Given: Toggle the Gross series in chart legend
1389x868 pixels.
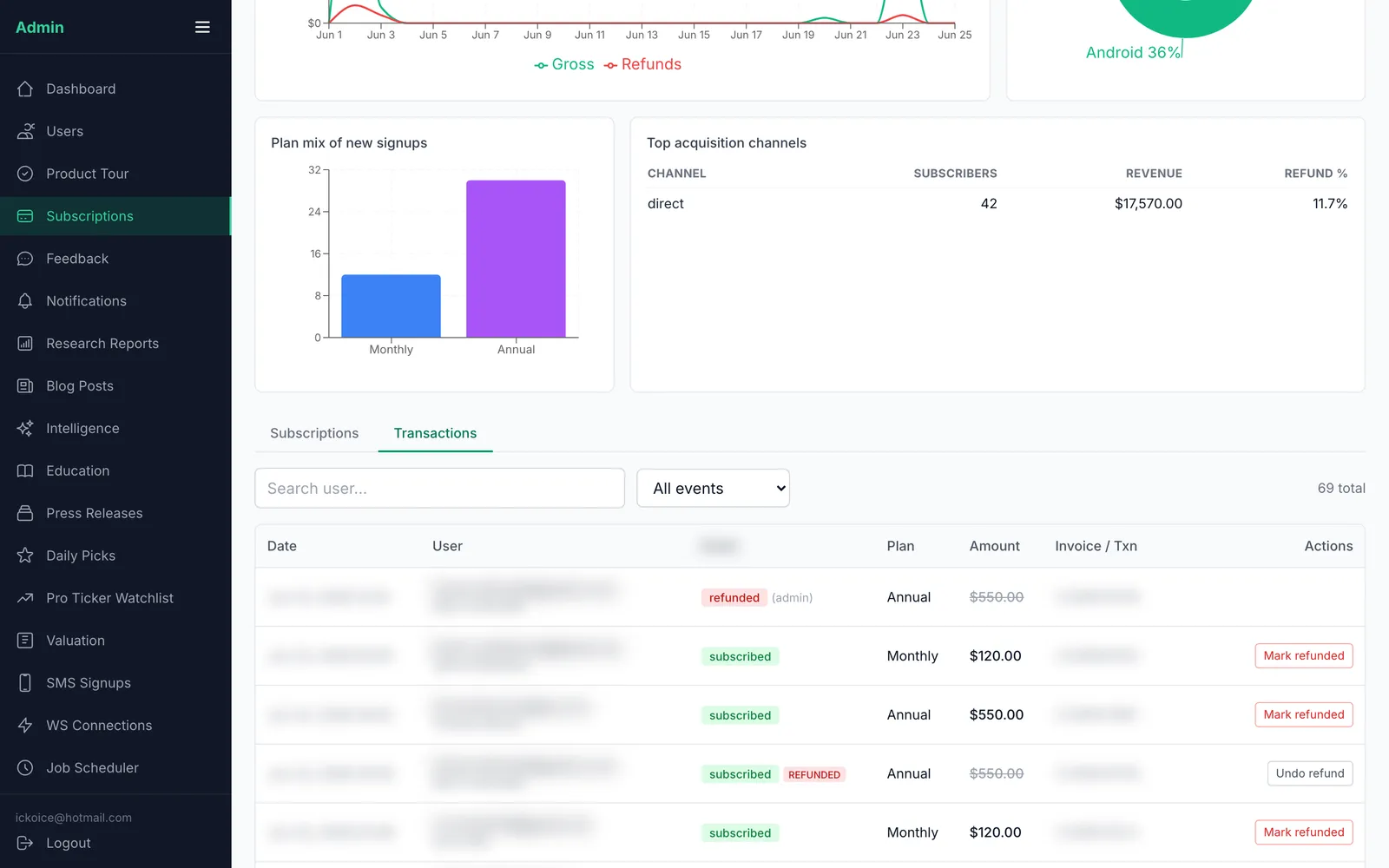Looking at the screenshot, I should tap(564, 64).
